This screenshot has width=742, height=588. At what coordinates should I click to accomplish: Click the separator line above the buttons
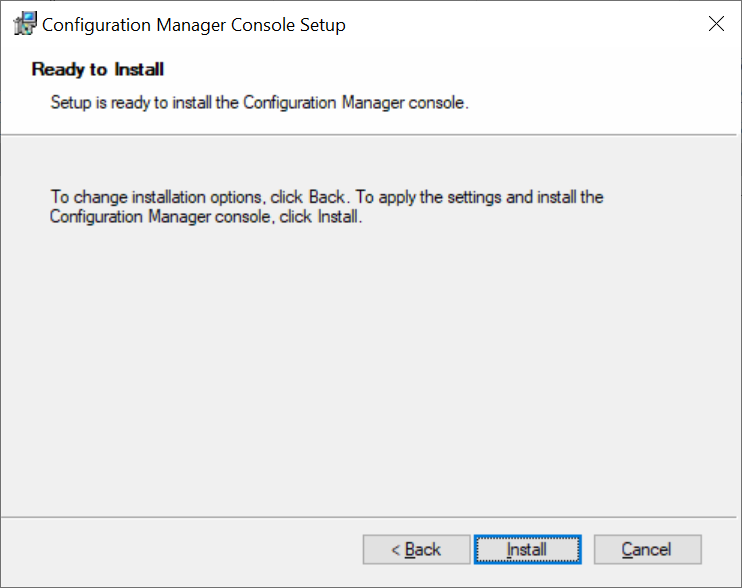point(369,517)
